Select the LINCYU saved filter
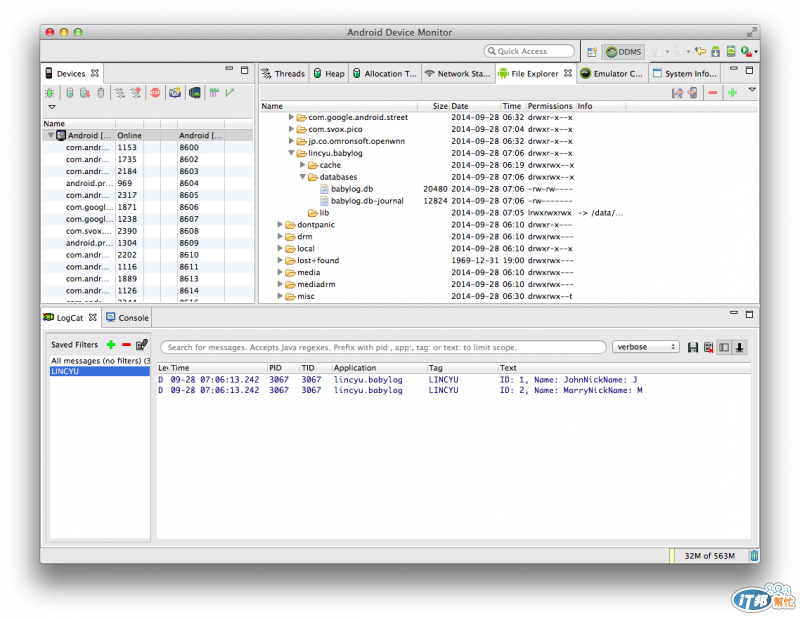 (x=99, y=372)
